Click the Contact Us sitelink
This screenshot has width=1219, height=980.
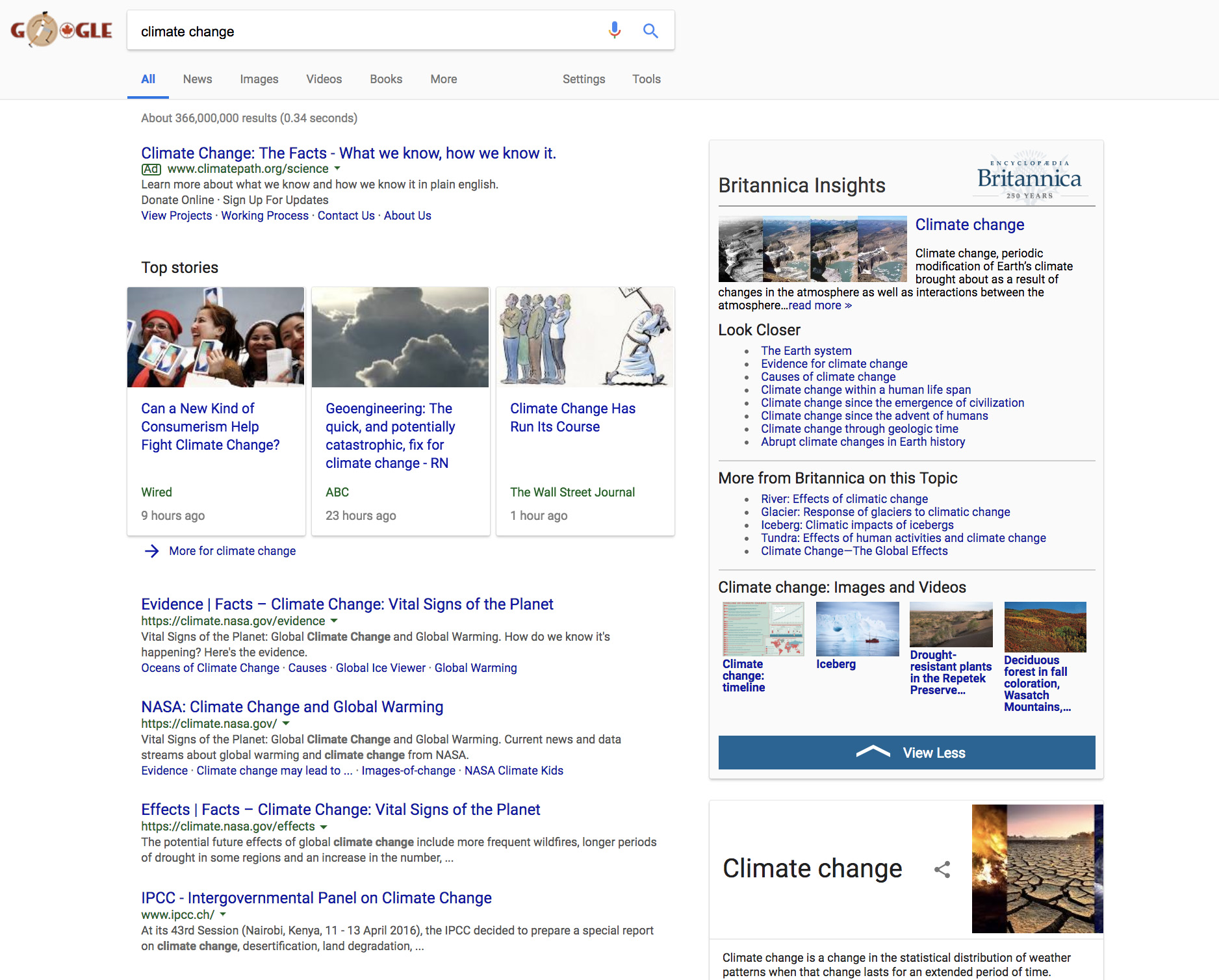tap(346, 216)
